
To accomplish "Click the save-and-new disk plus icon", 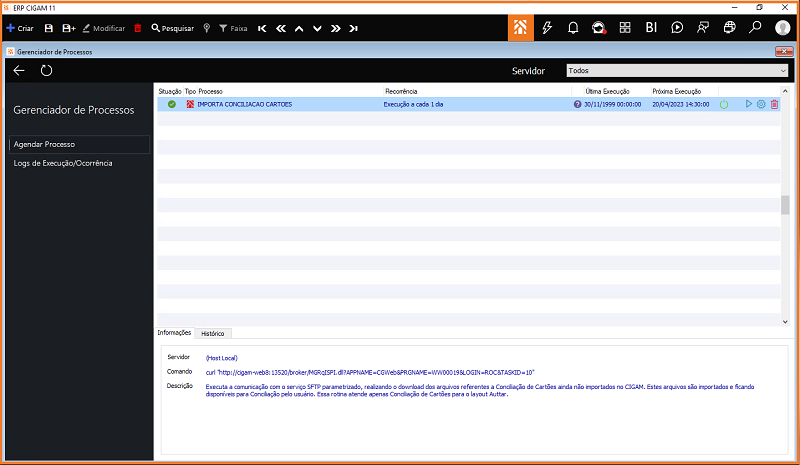I will point(68,28).
